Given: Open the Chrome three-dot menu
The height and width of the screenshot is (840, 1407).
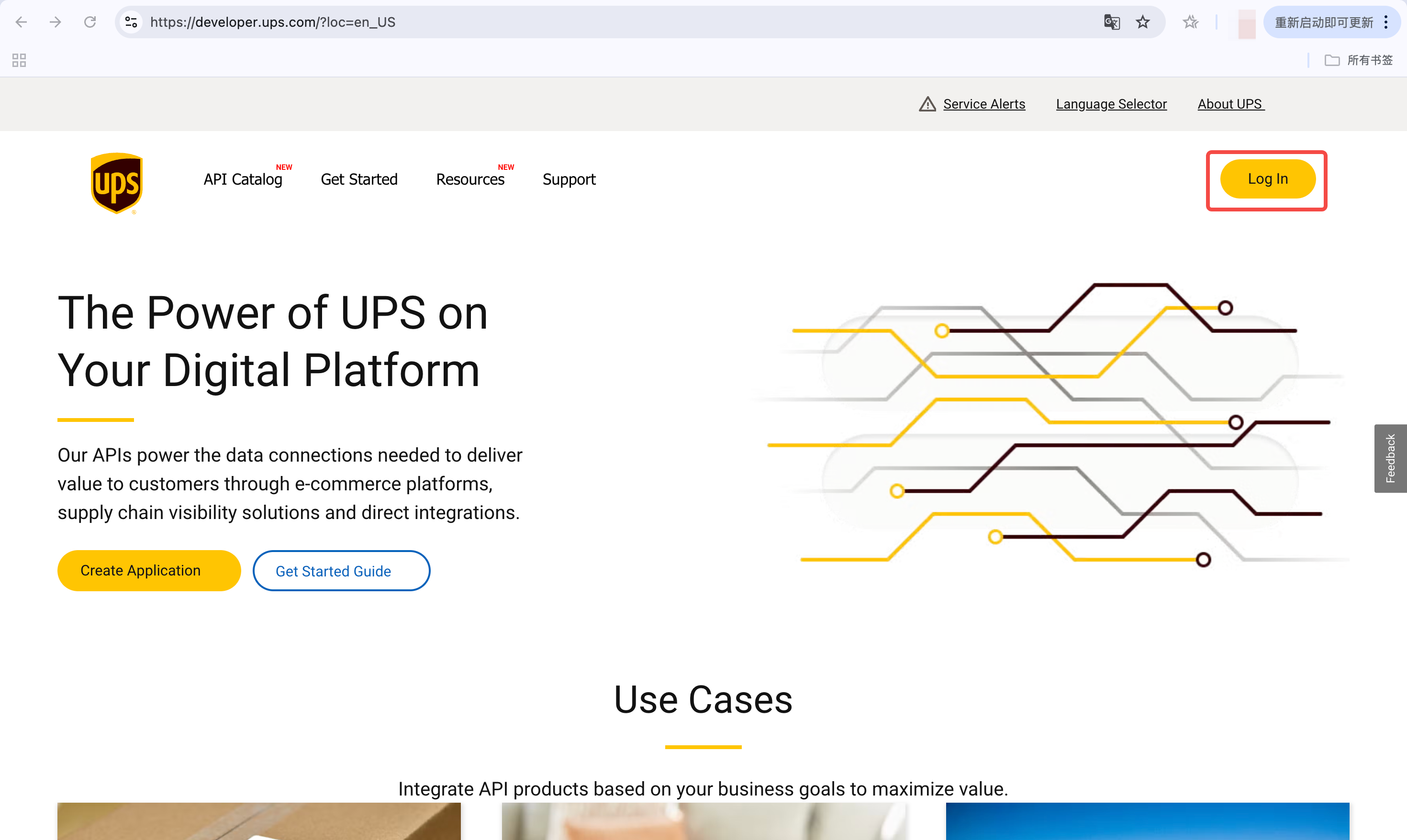Looking at the screenshot, I should click(x=1386, y=22).
